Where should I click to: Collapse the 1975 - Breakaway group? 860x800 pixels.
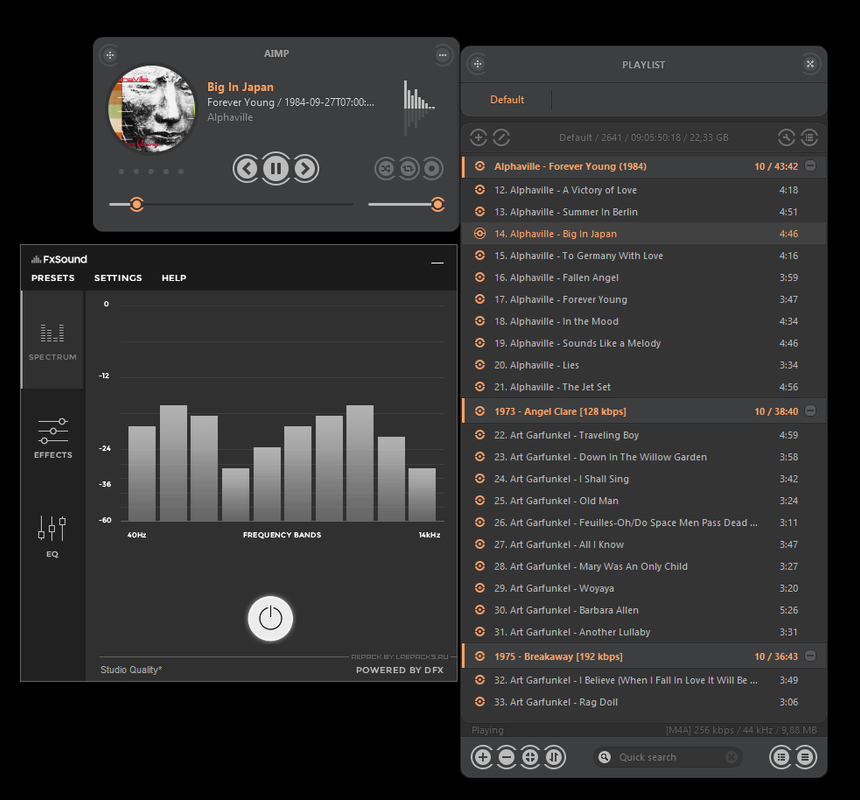[x=810, y=656]
